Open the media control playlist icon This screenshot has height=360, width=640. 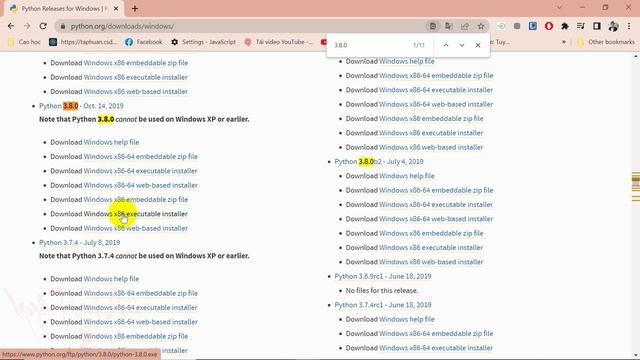[x=581, y=26]
